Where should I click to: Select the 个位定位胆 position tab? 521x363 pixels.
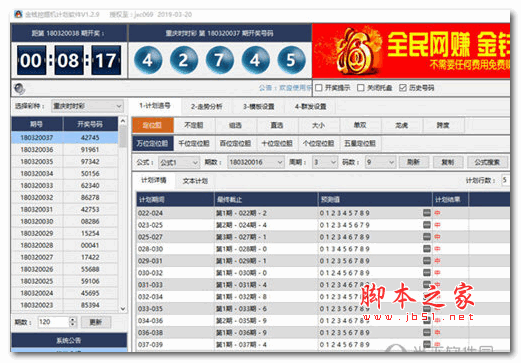coord(319,144)
